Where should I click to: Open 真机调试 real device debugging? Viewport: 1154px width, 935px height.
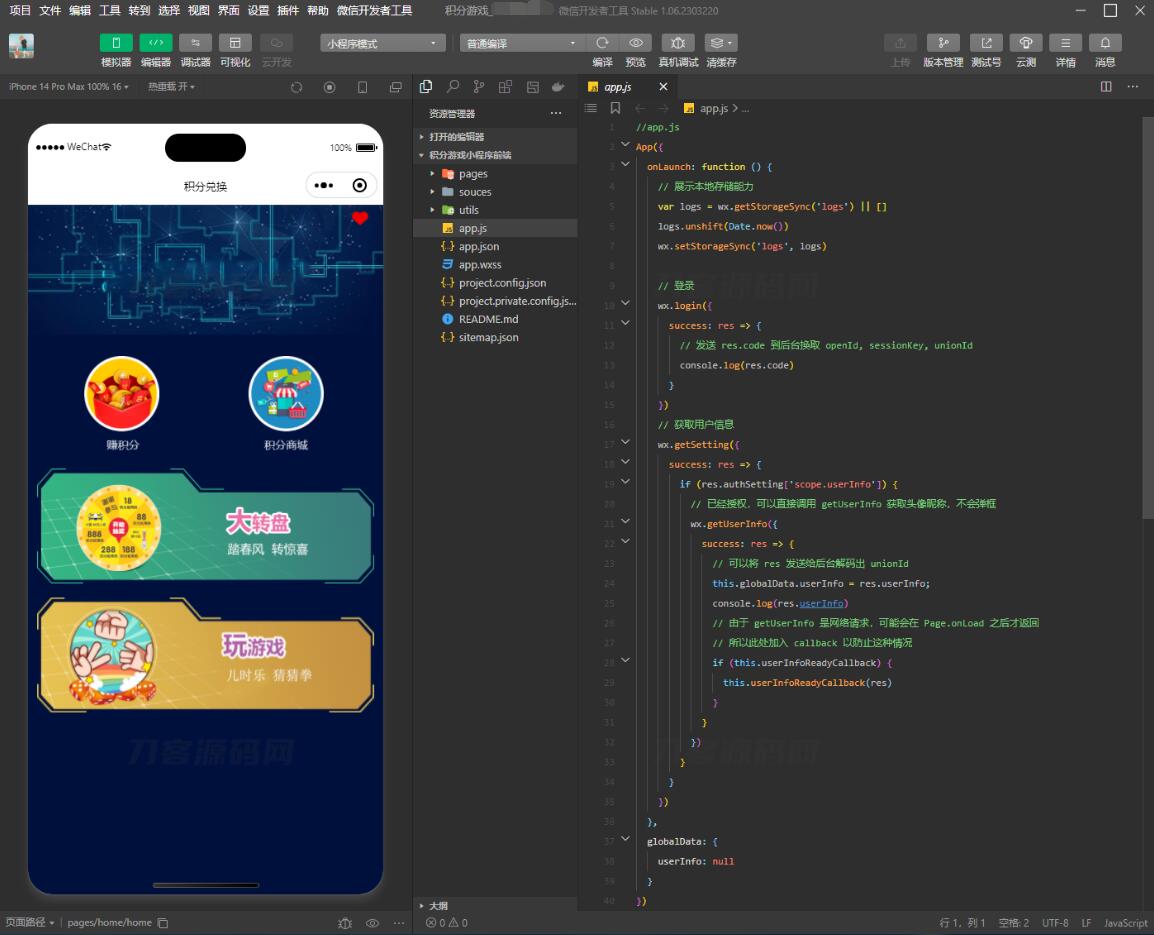678,43
